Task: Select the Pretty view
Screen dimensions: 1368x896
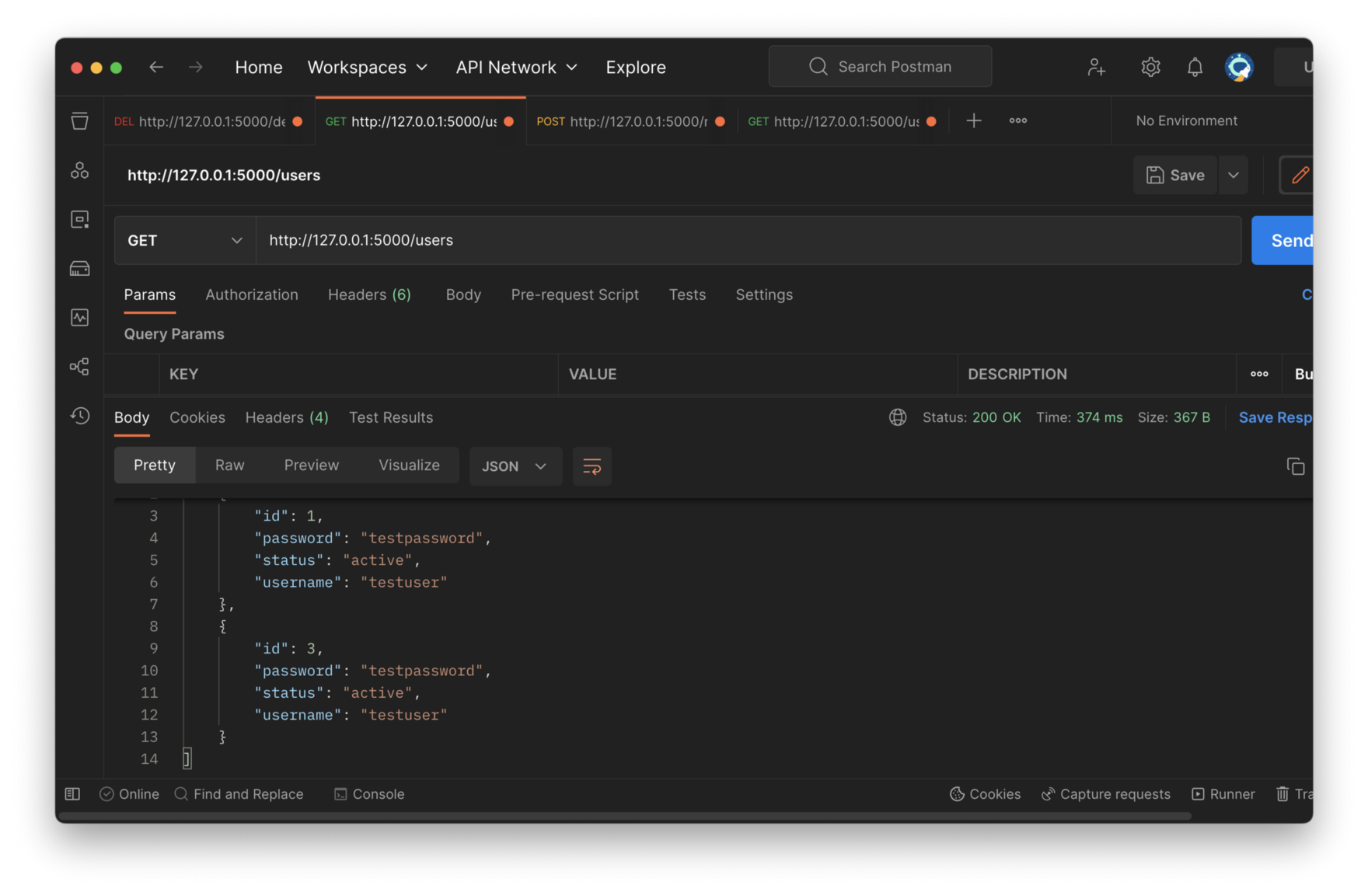Action: point(155,465)
